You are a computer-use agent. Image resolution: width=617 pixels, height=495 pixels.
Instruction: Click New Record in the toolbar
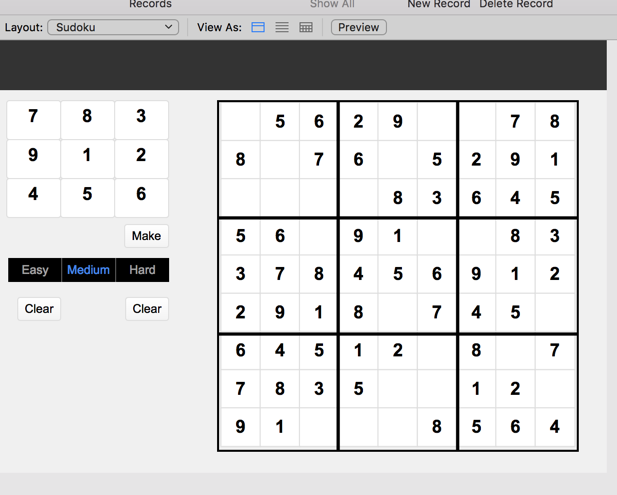coord(439,4)
